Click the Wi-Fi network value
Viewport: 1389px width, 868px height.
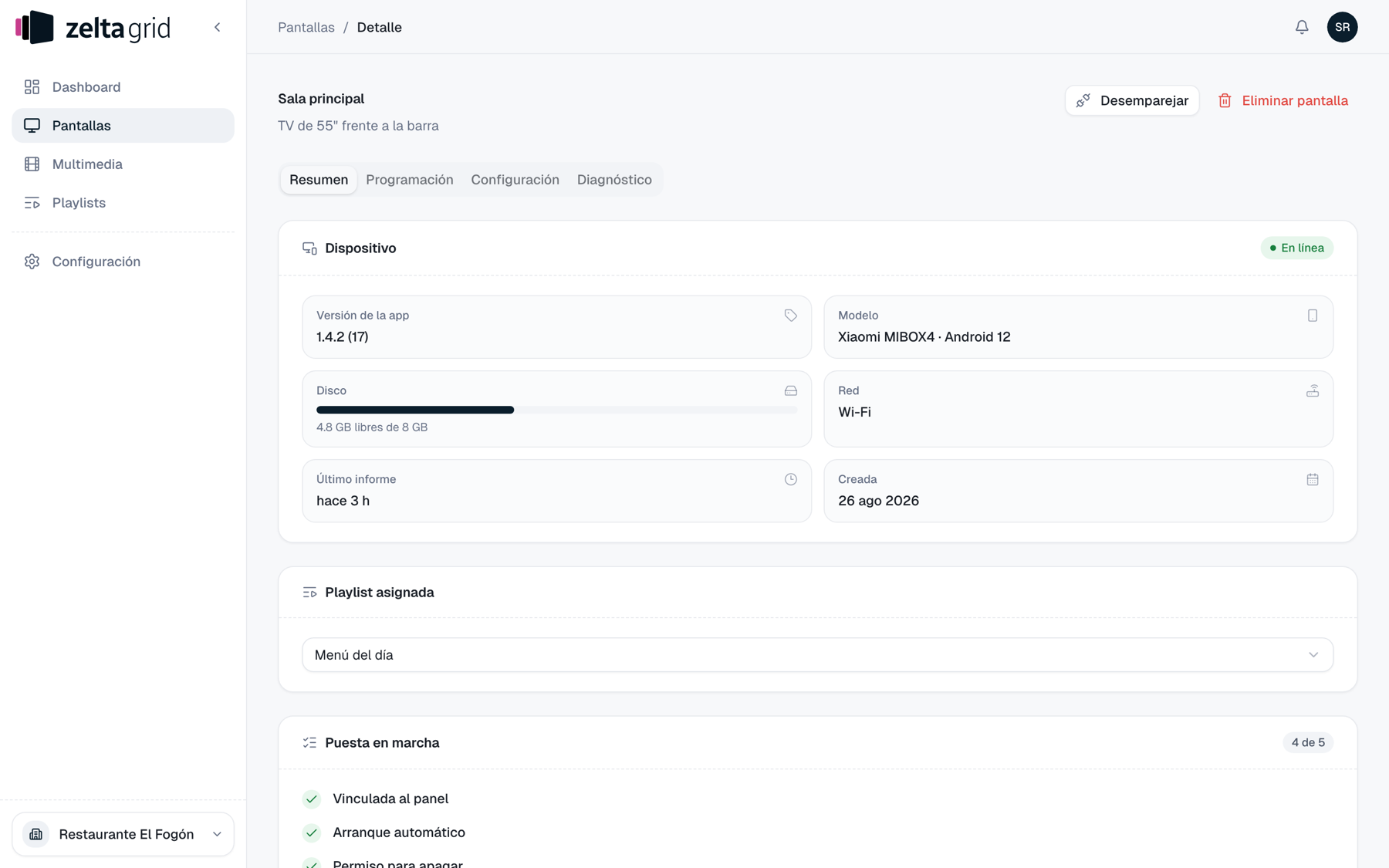[x=854, y=413]
